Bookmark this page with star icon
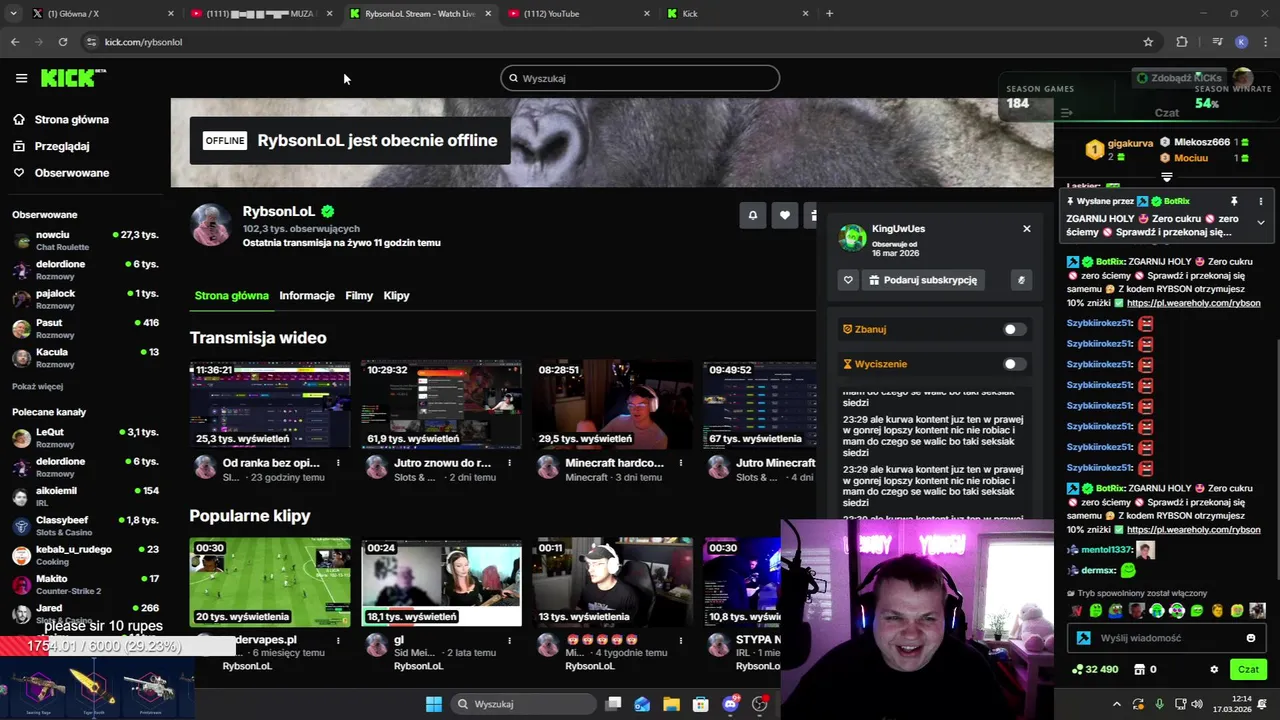The height and width of the screenshot is (720, 1280). pyautogui.click(x=1148, y=42)
